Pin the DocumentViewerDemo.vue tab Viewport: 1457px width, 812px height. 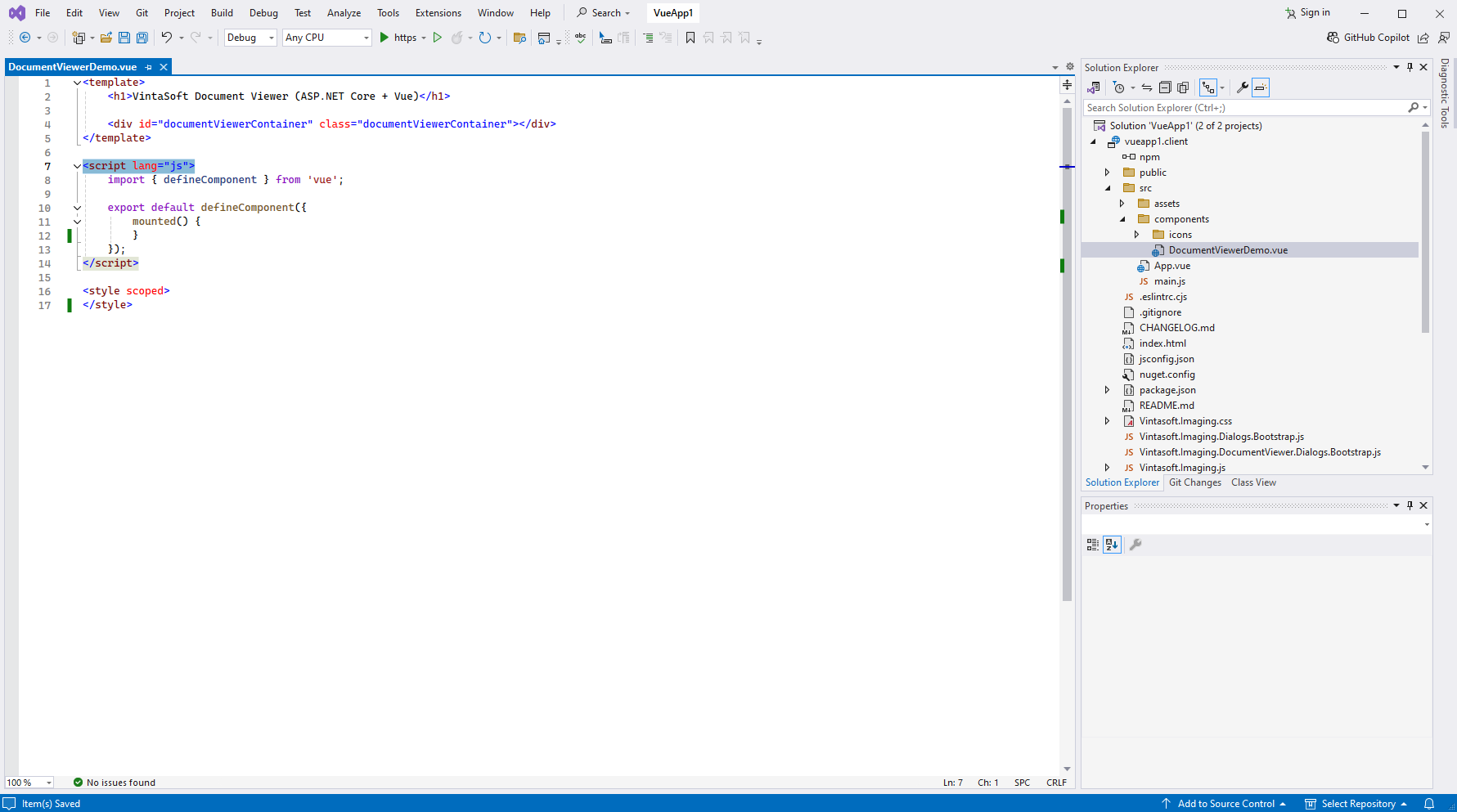point(148,67)
